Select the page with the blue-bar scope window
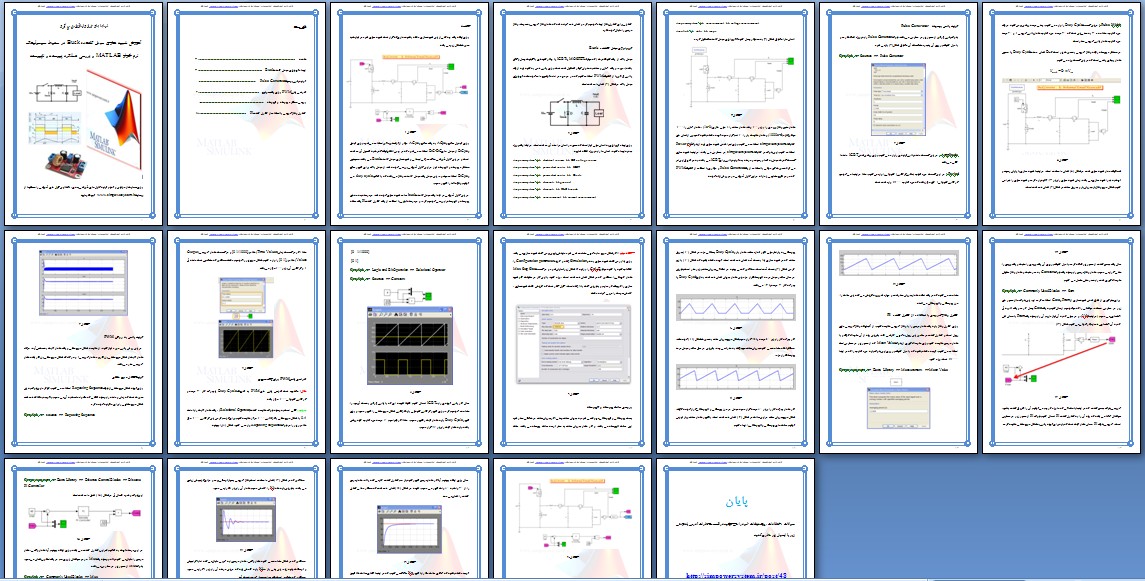The image size is (1145, 581). click(x=82, y=342)
